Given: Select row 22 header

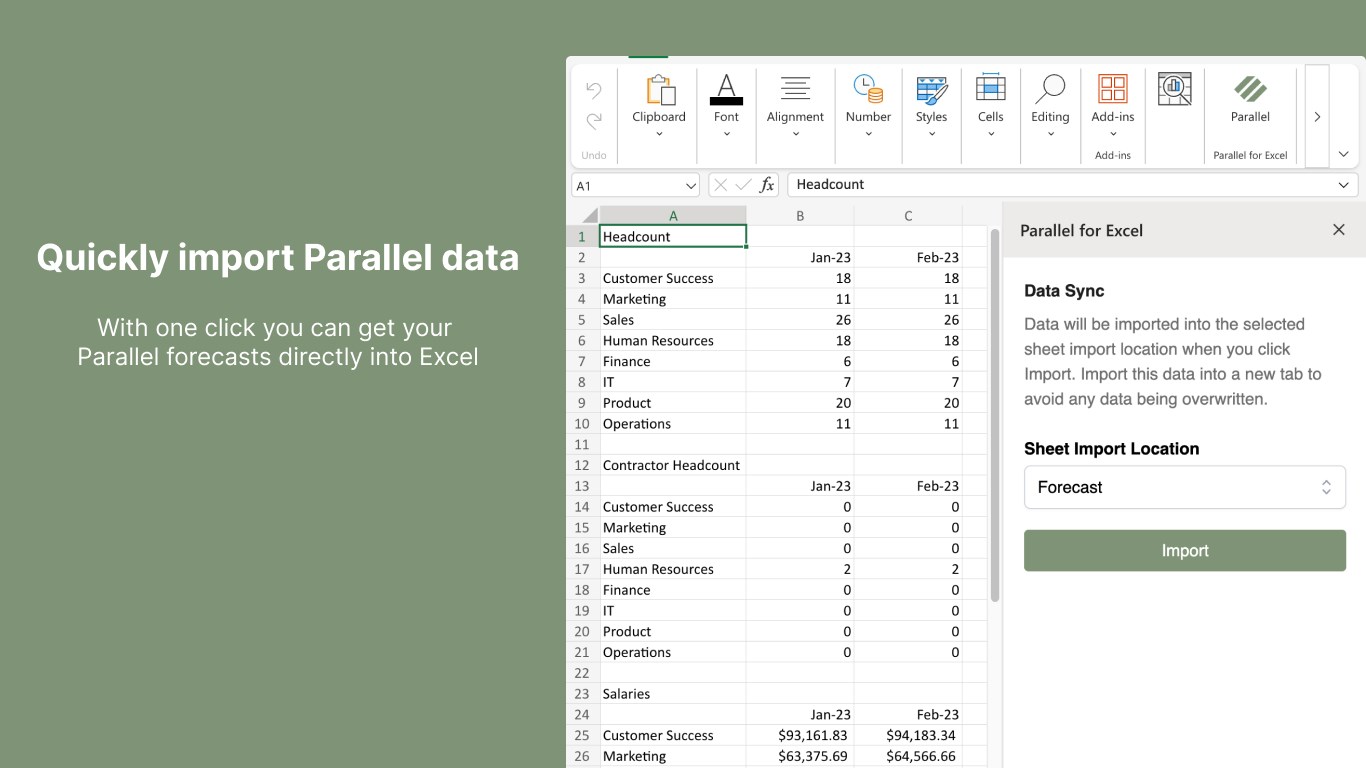Looking at the screenshot, I should [582, 673].
